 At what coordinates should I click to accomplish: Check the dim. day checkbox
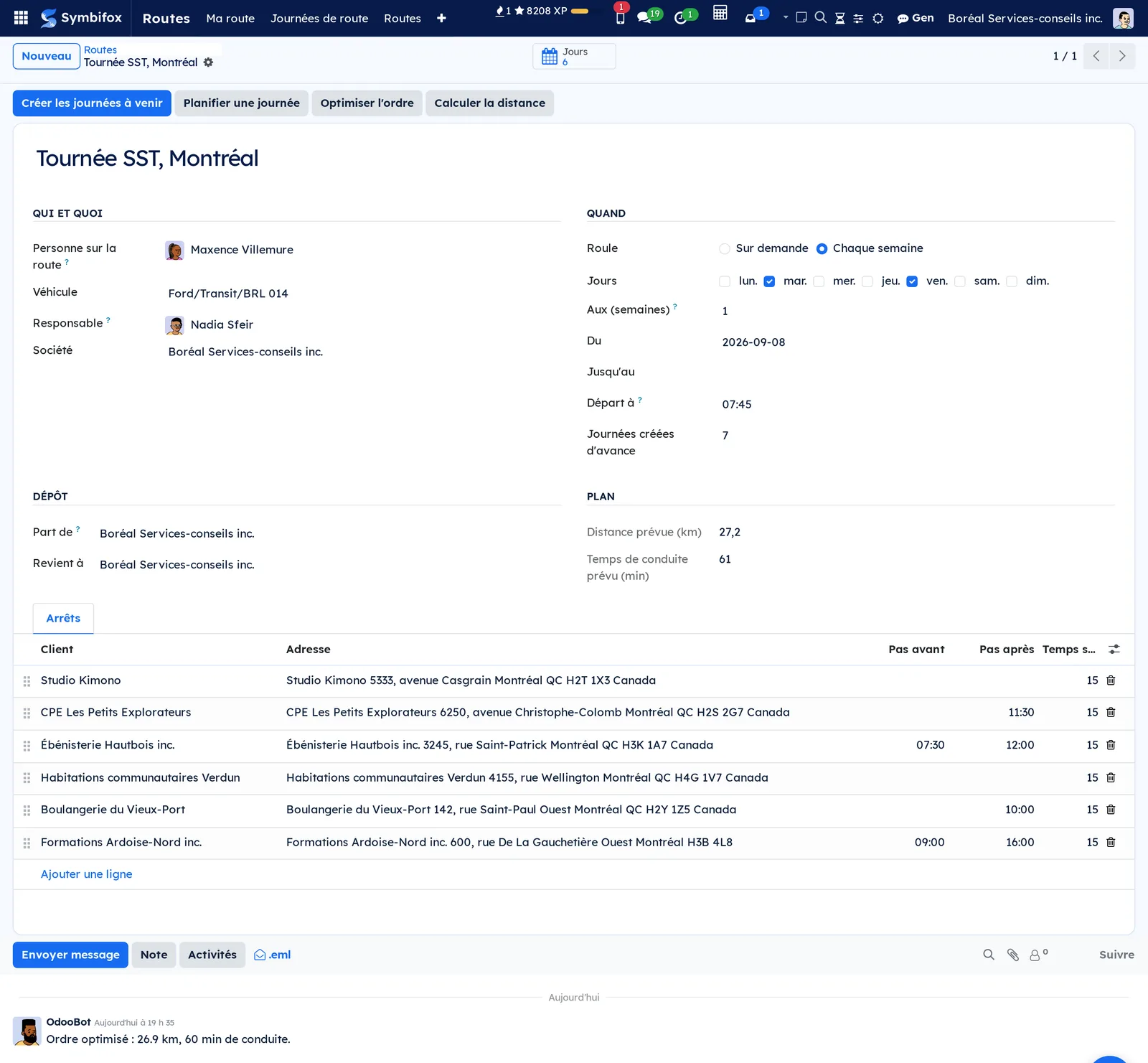click(x=1012, y=281)
